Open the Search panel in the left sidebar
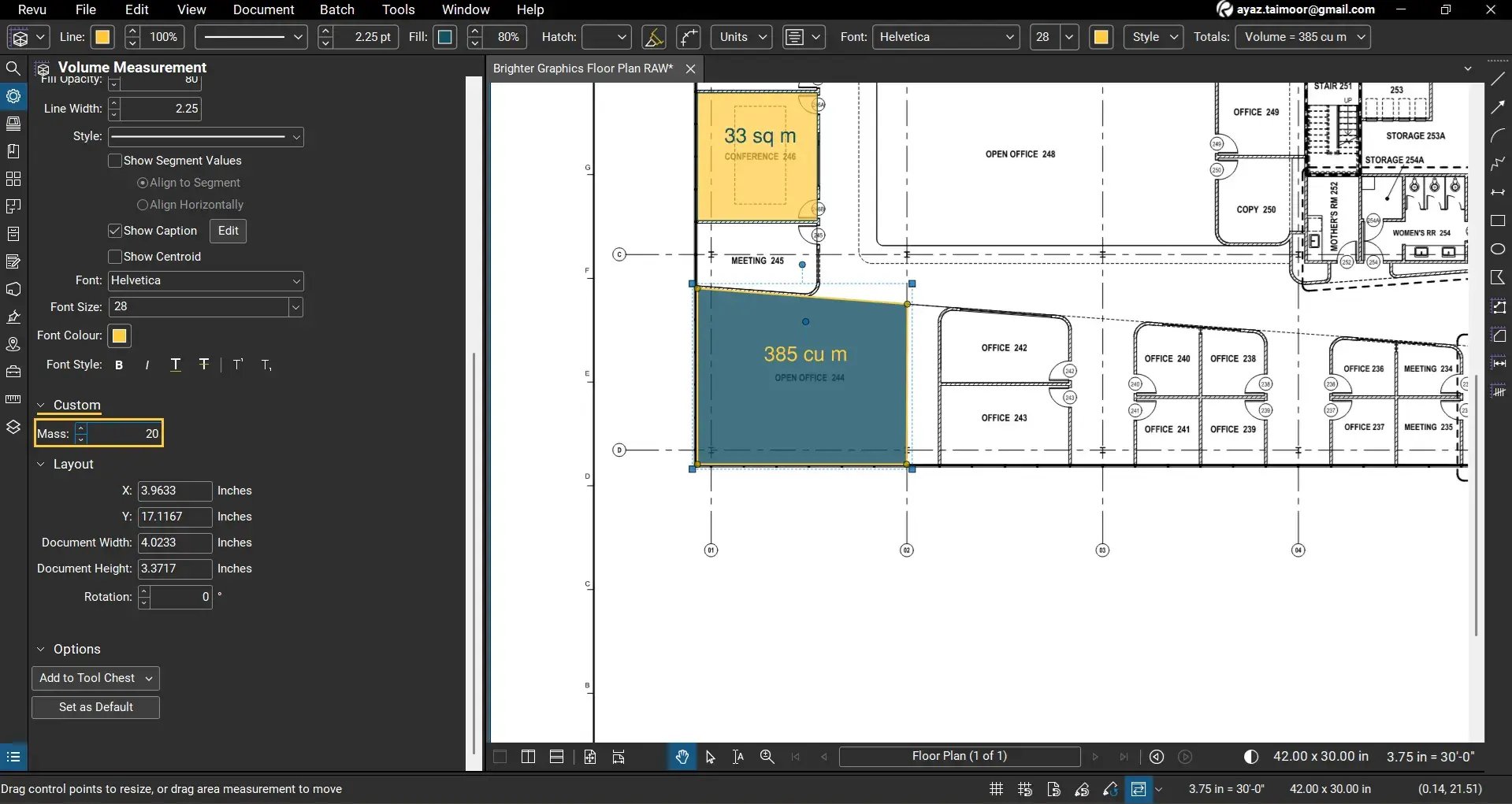The image size is (1512, 804). (13, 69)
